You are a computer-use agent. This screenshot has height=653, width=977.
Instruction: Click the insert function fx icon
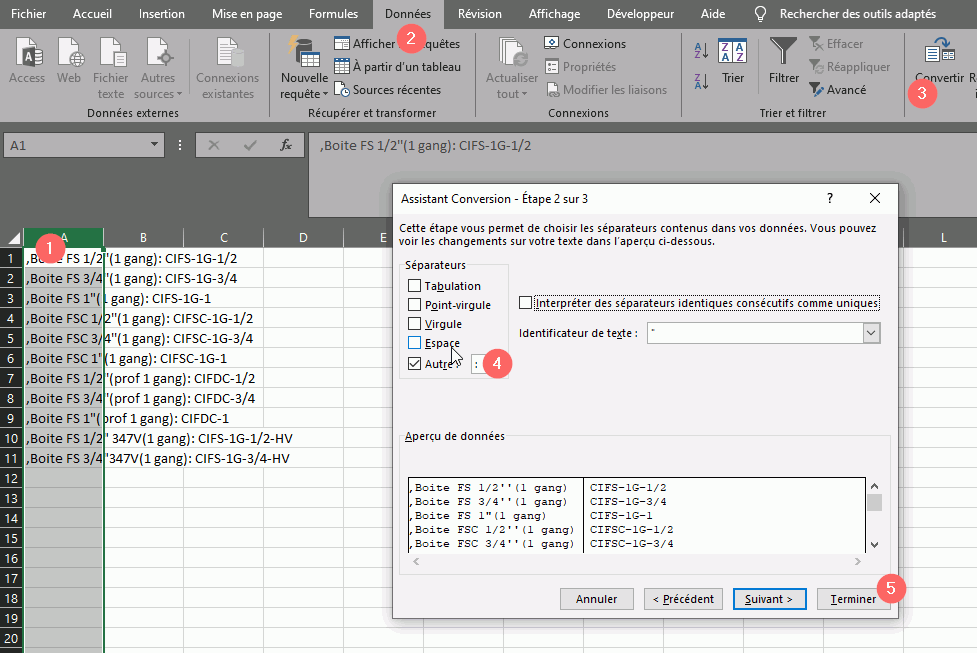pyautogui.click(x=285, y=145)
